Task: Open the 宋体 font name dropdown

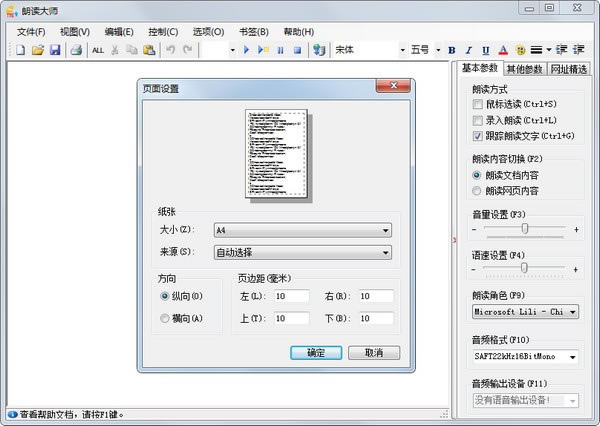Action: [403, 50]
